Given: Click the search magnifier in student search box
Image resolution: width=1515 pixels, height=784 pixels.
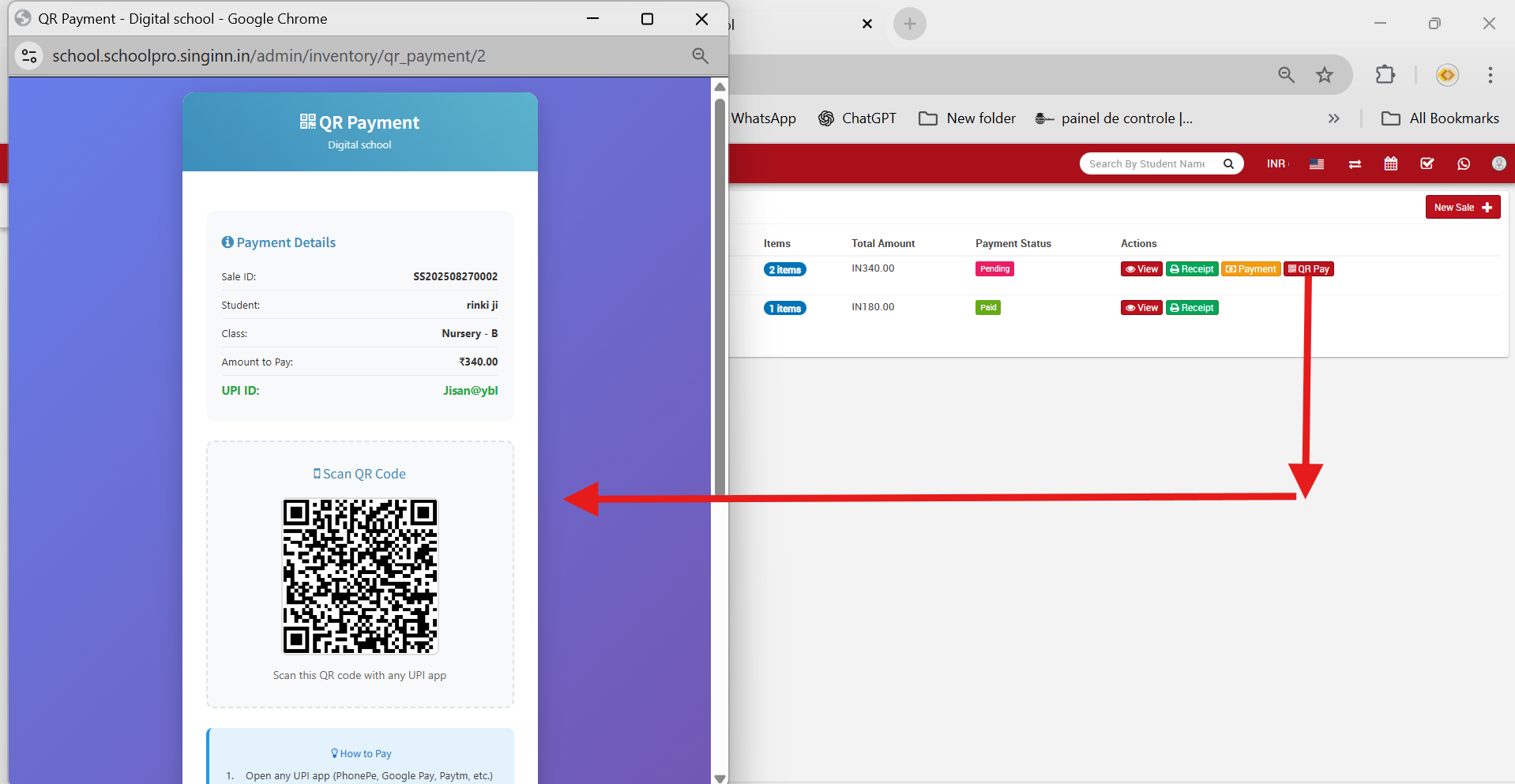Looking at the screenshot, I should pyautogui.click(x=1229, y=163).
